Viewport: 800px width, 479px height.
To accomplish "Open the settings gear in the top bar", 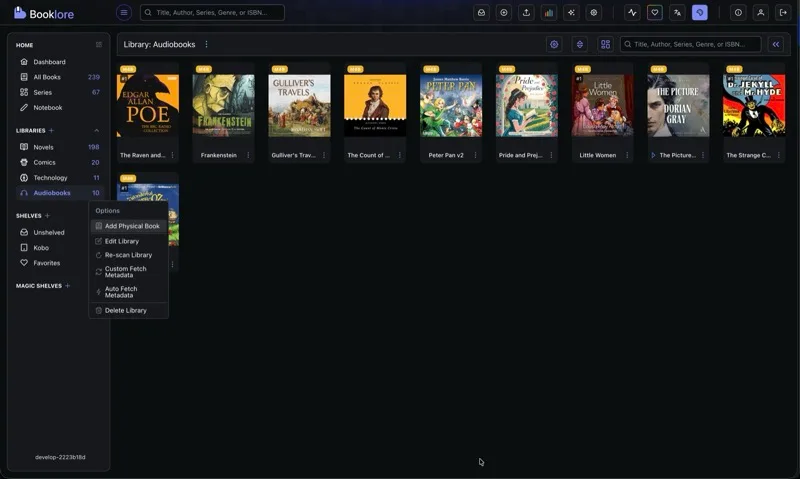I will pos(593,13).
